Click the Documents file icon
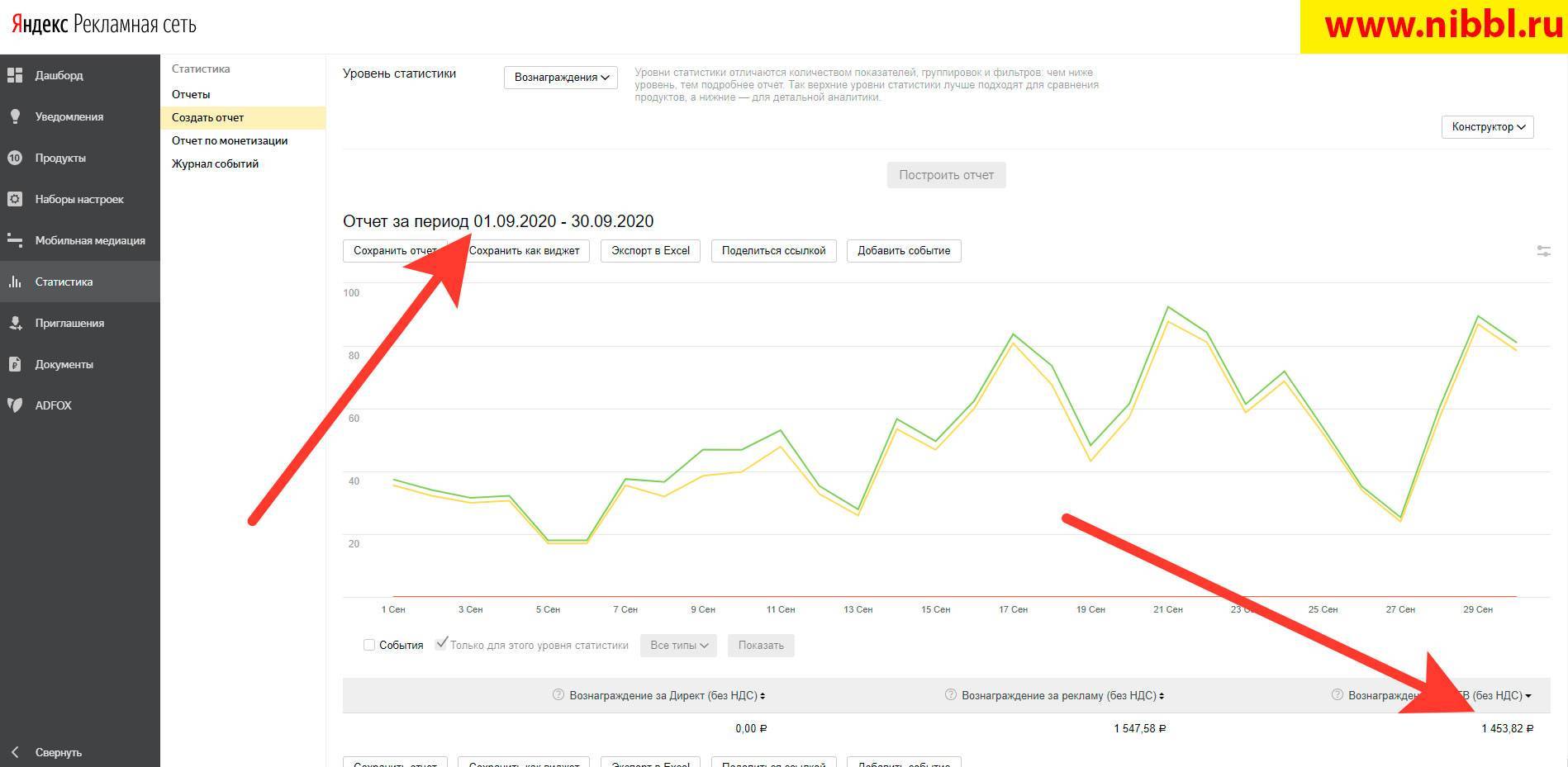1568x767 pixels. (15, 364)
